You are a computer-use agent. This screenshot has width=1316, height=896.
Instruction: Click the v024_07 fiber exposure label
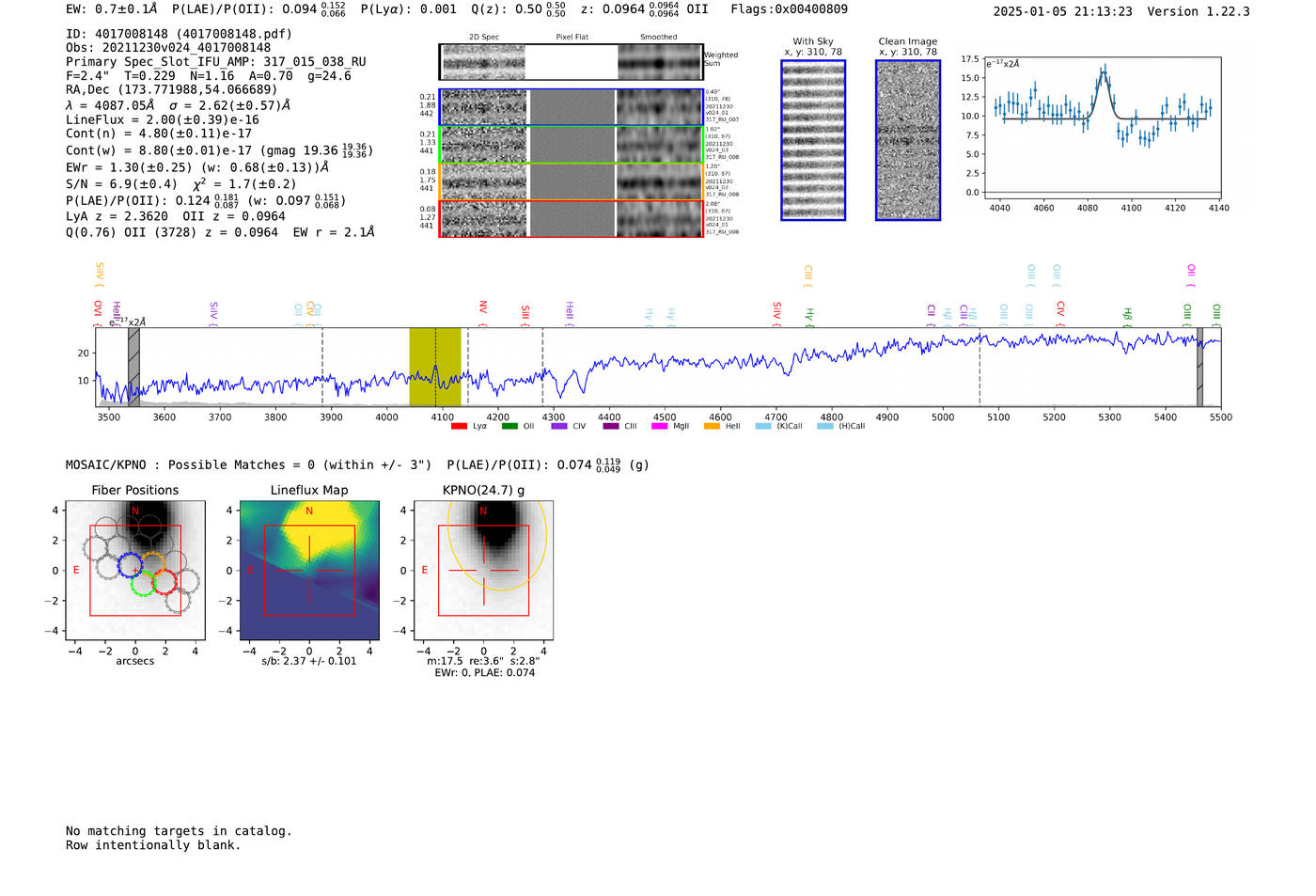[x=717, y=188]
